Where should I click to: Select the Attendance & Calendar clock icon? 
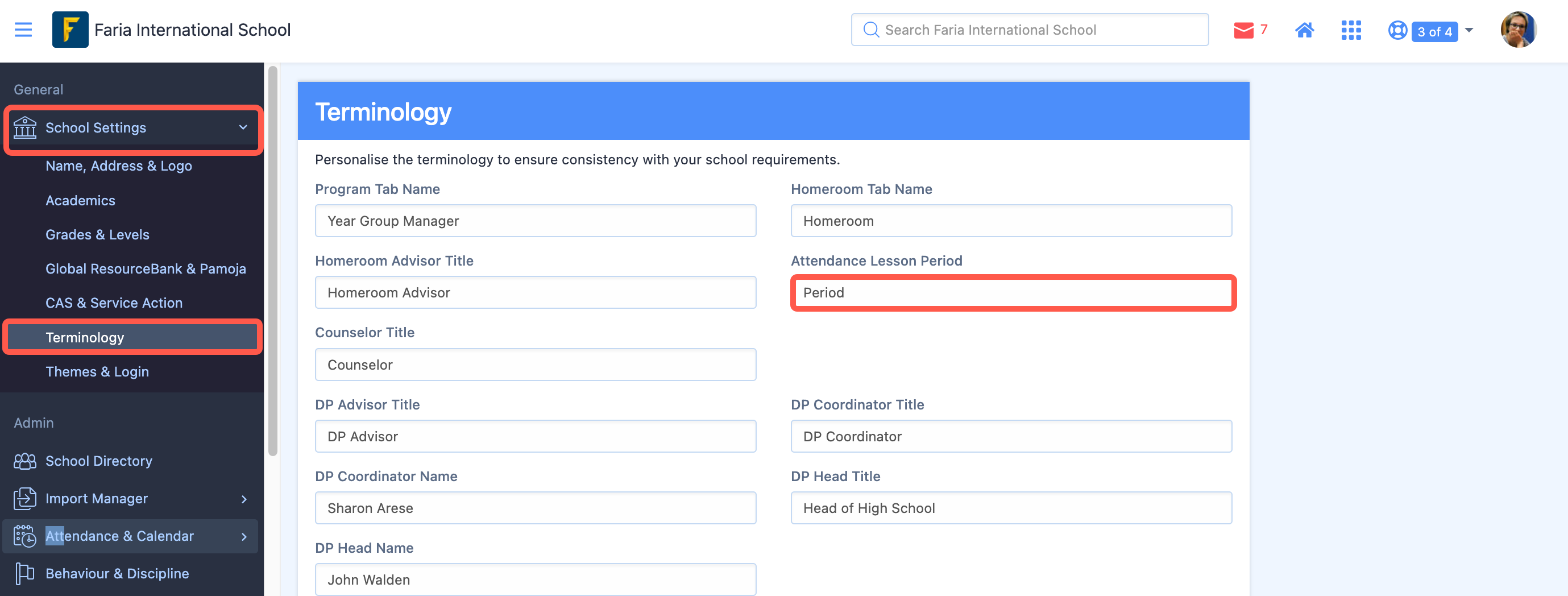click(24, 536)
